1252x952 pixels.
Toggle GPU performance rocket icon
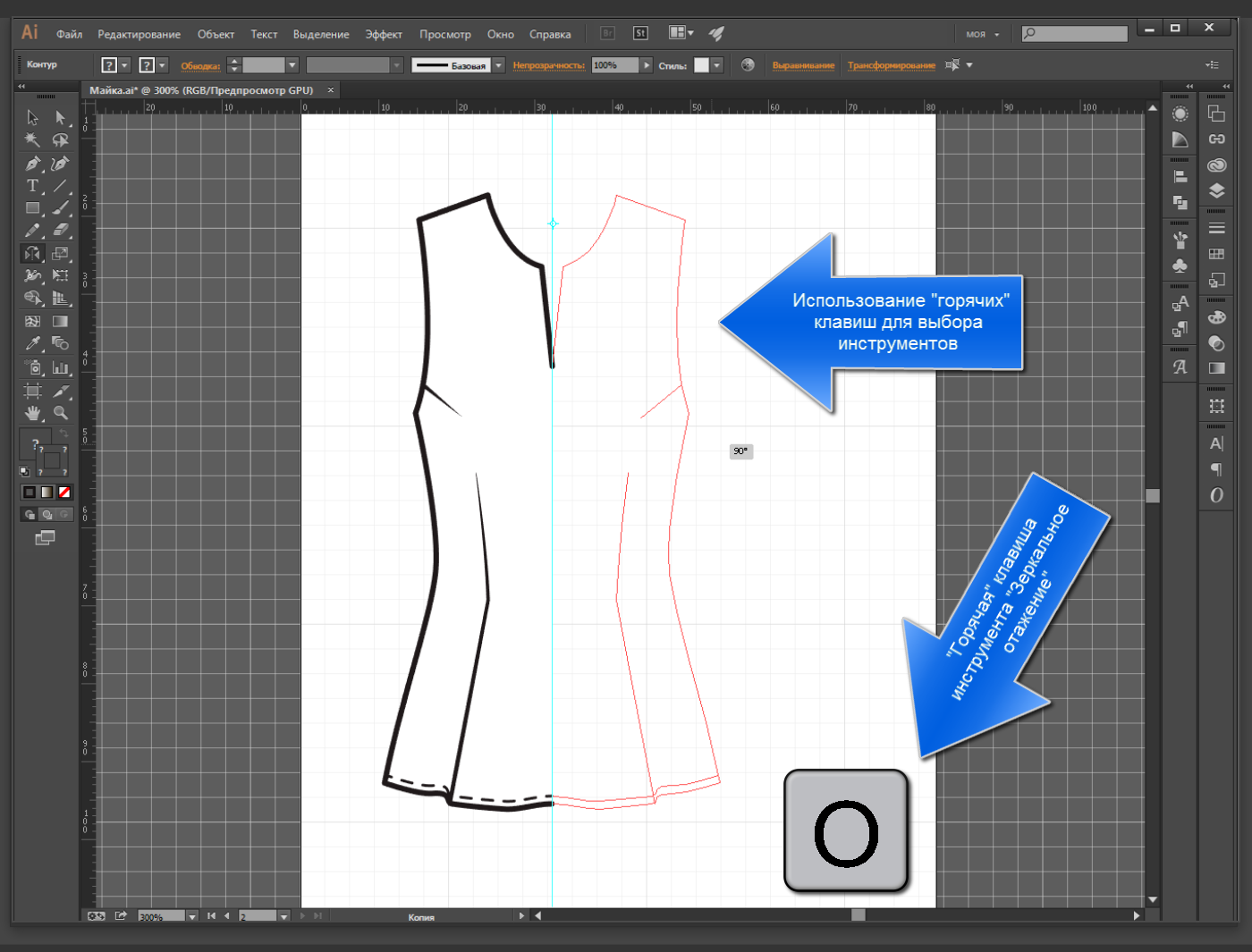coord(716,33)
